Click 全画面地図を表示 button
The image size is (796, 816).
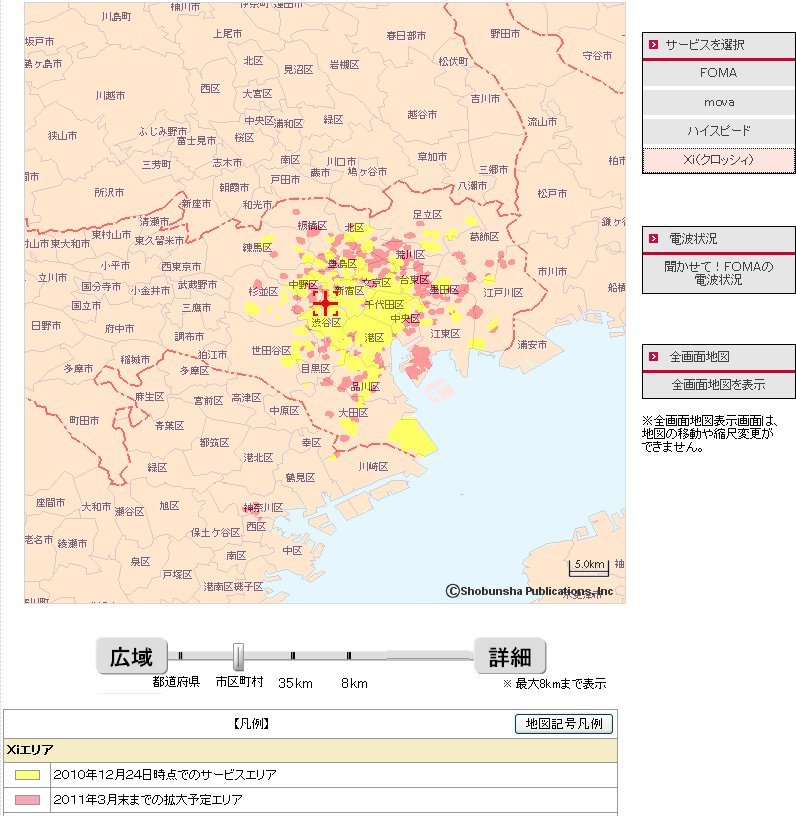(718, 385)
